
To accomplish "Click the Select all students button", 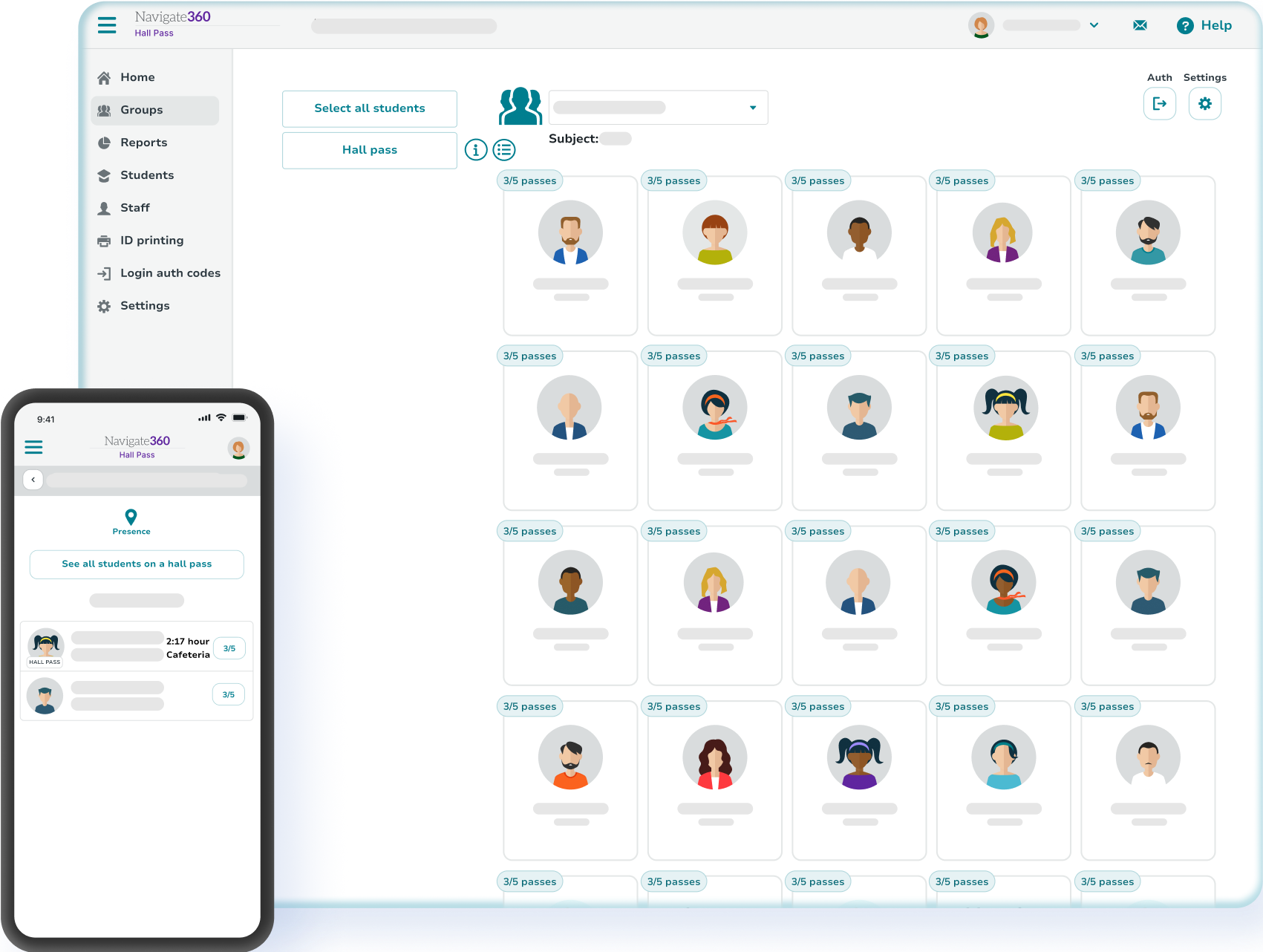I will [x=369, y=108].
